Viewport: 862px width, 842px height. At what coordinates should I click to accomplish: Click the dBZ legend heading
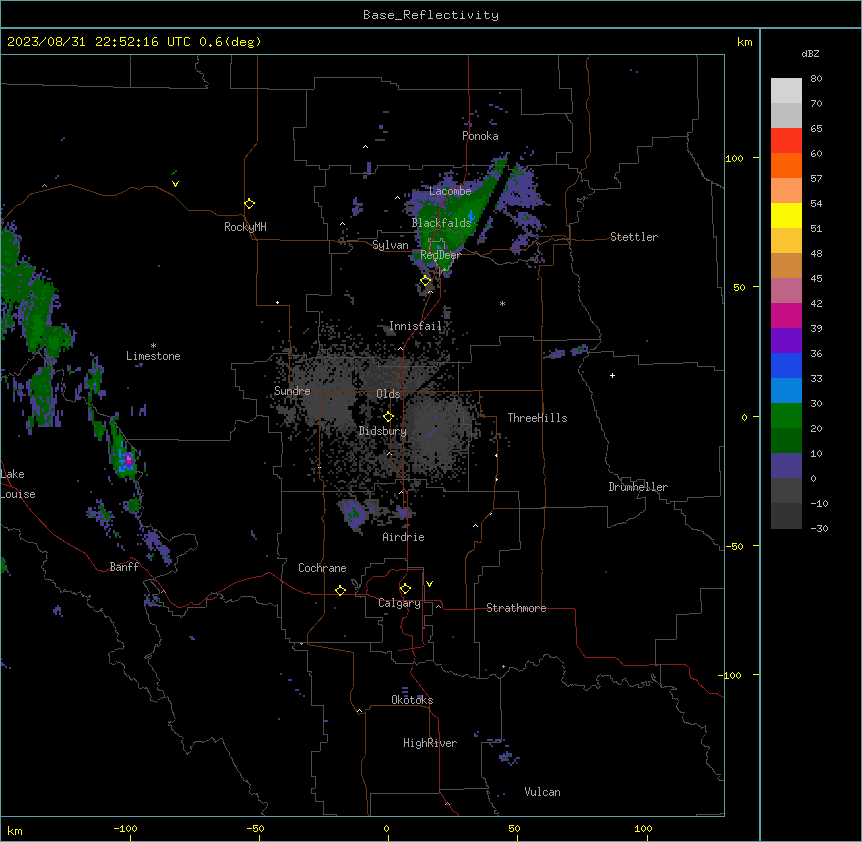(x=810, y=53)
